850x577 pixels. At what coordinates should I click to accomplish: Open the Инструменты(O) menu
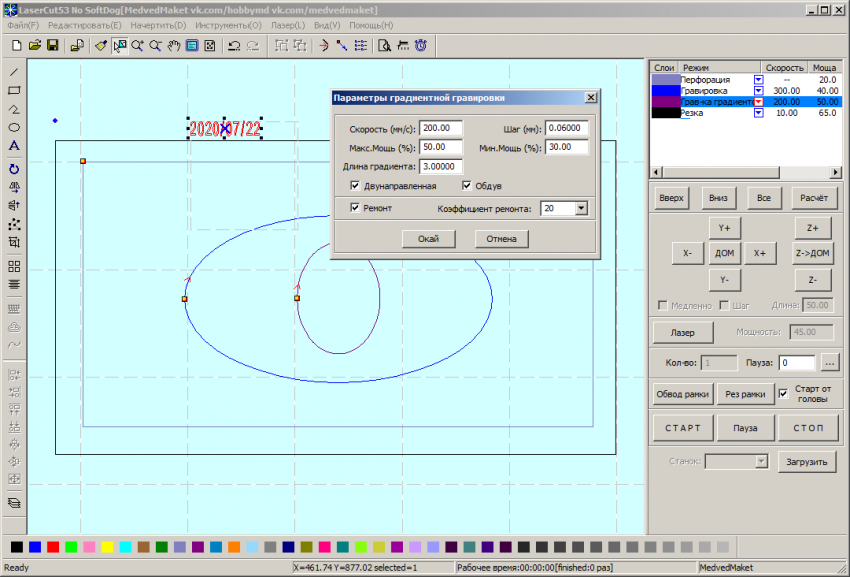pos(227,25)
